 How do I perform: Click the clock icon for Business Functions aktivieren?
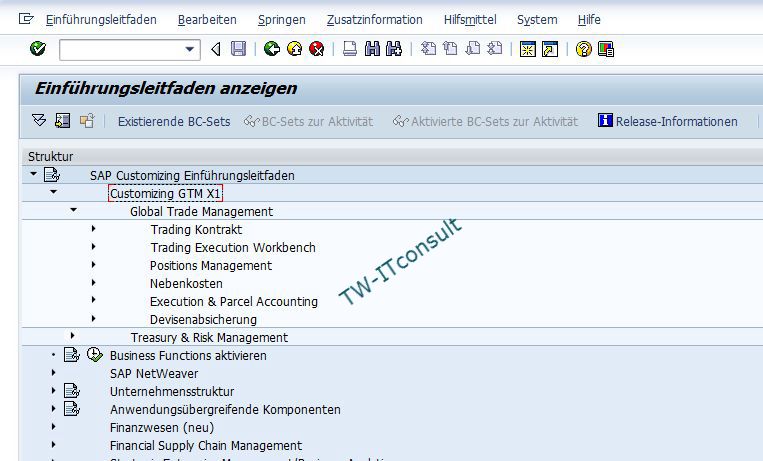(x=94, y=354)
